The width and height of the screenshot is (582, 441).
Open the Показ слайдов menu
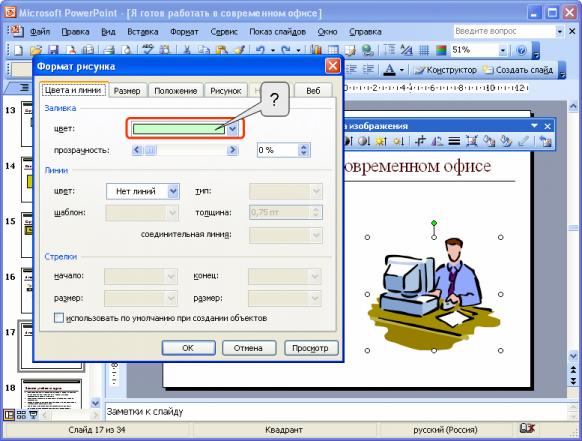pos(277,32)
